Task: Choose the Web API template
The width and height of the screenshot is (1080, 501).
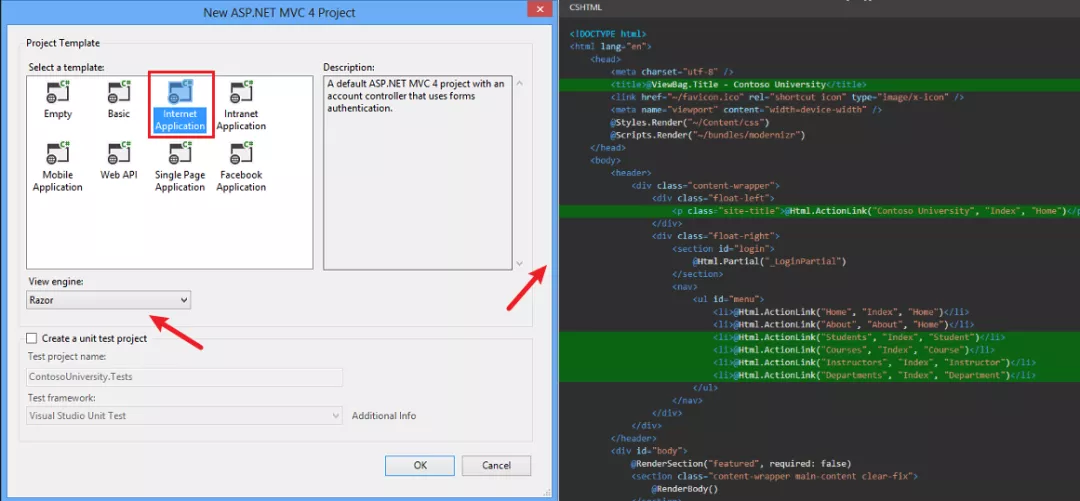Action: (x=119, y=161)
